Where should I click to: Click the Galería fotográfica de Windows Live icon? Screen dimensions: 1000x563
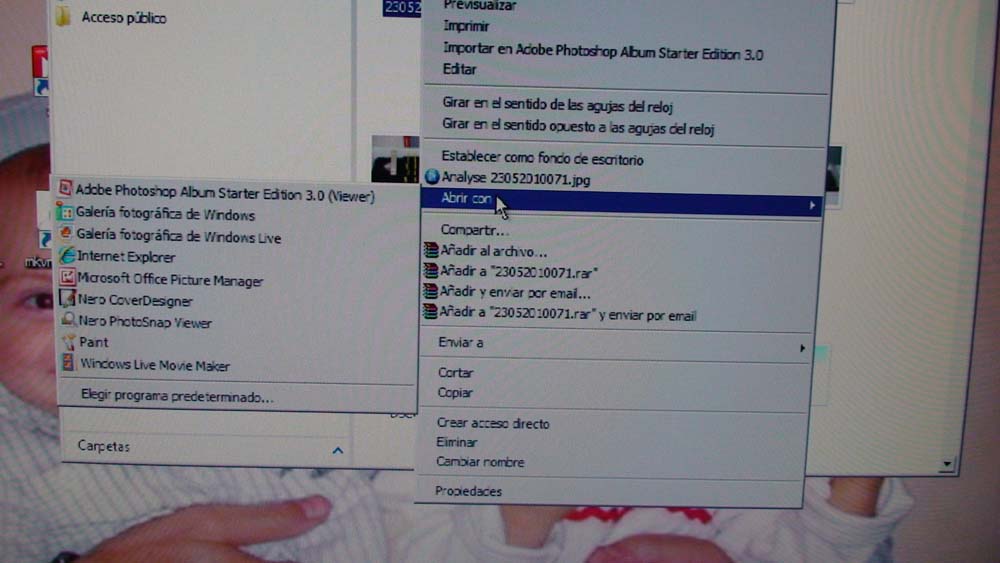[x=66, y=233]
